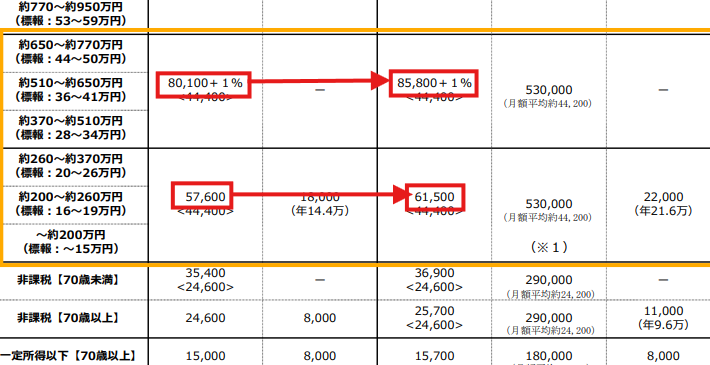The image size is (710, 365).
Task: Click 8,000 in the 非課税【70歳以上】 row
Action: point(320,318)
